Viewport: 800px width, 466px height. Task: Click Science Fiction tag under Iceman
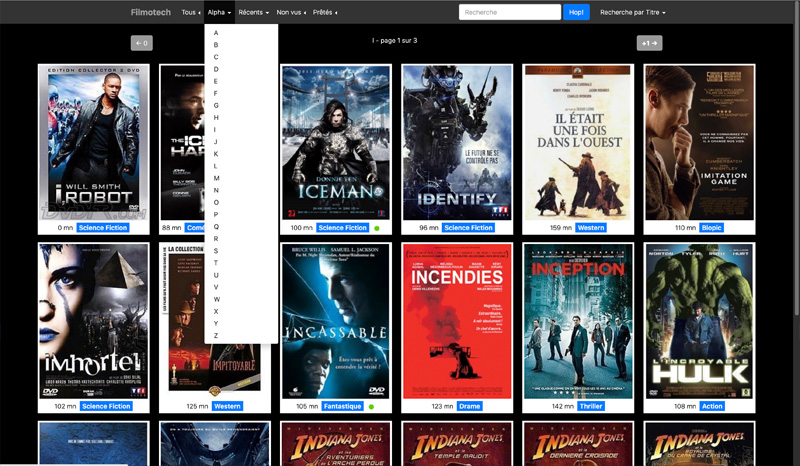(x=342, y=228)
